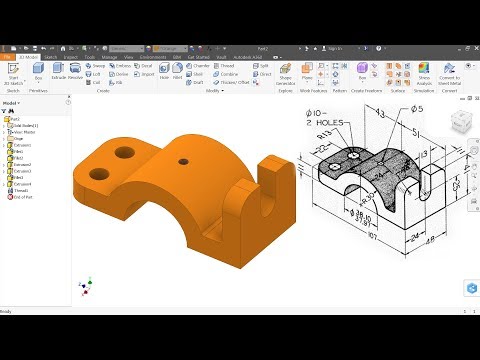Screen dimensions: 480x360
Task: Start a new 2D Sketch
Action: [x=13, y=73]
